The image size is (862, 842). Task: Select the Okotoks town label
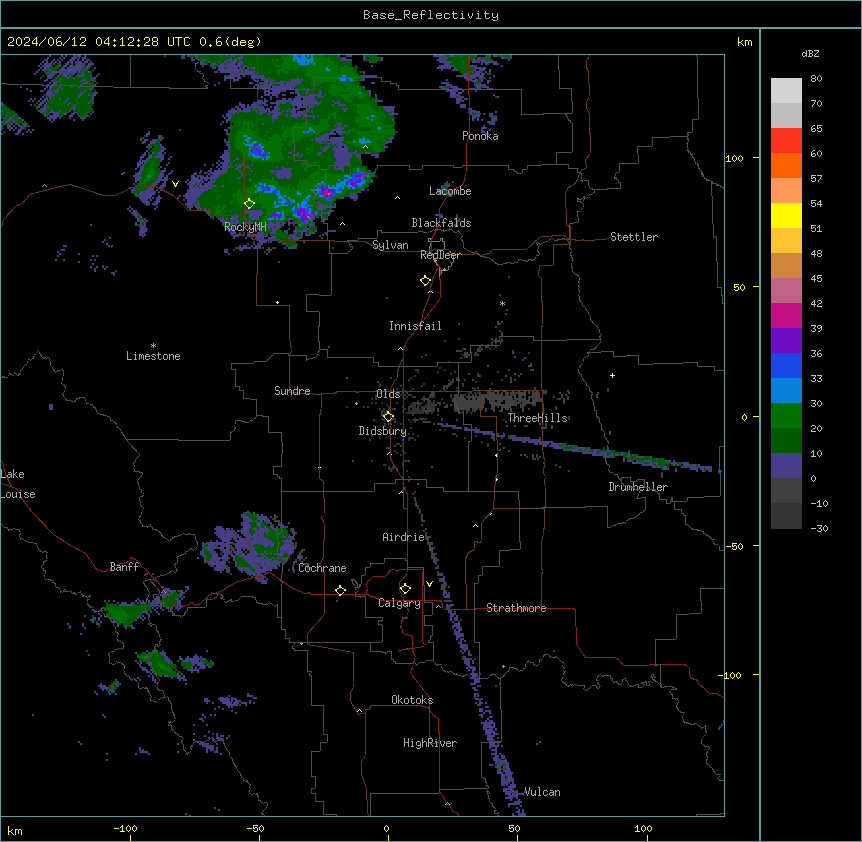412,700
